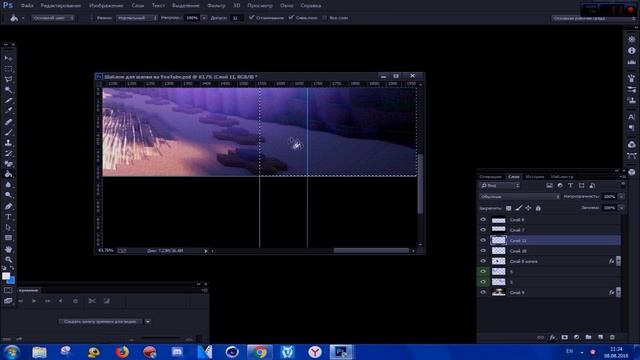640x360 pixels.
Task: Click the new group folder icon
Action: click(x=588, y=337)
